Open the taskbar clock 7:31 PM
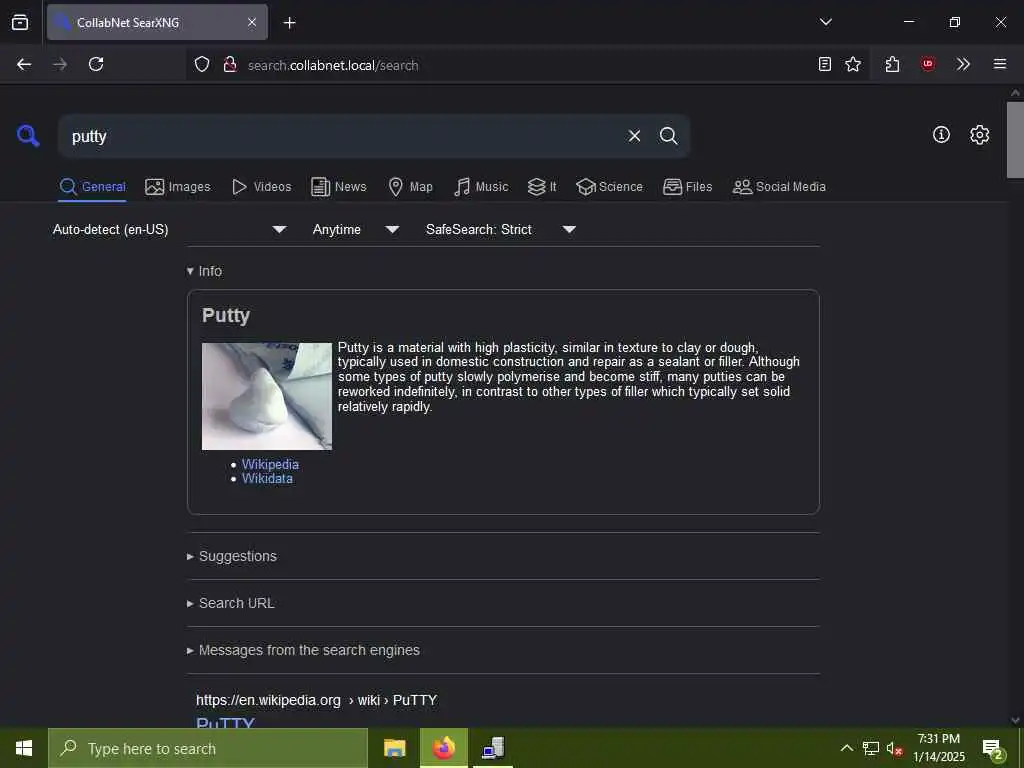 (939, 748)
